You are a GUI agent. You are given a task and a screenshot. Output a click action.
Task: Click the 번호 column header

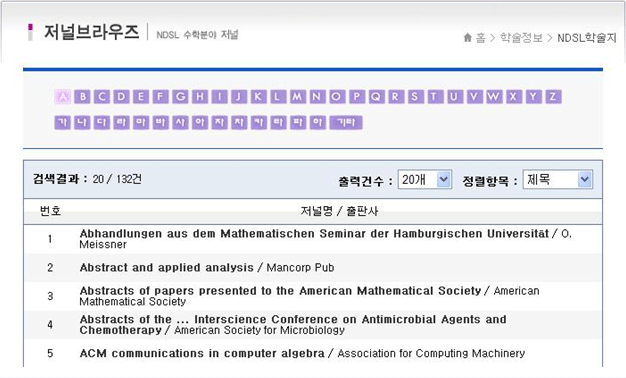(x=50, y=211)
